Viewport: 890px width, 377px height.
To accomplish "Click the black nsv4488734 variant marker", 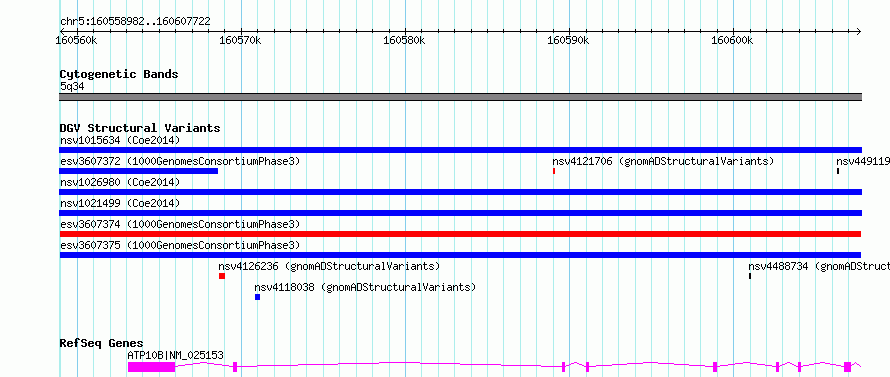I will tap(750, 276).
